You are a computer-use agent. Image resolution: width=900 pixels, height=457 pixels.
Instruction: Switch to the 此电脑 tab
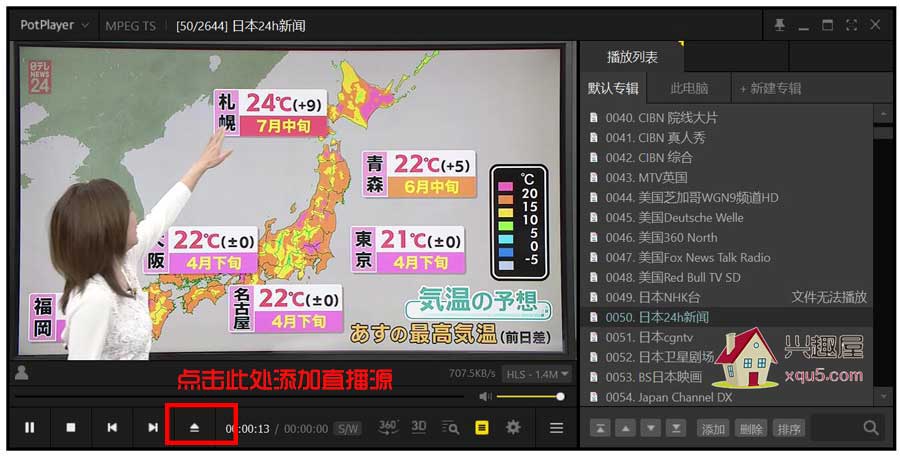(689, 88)
